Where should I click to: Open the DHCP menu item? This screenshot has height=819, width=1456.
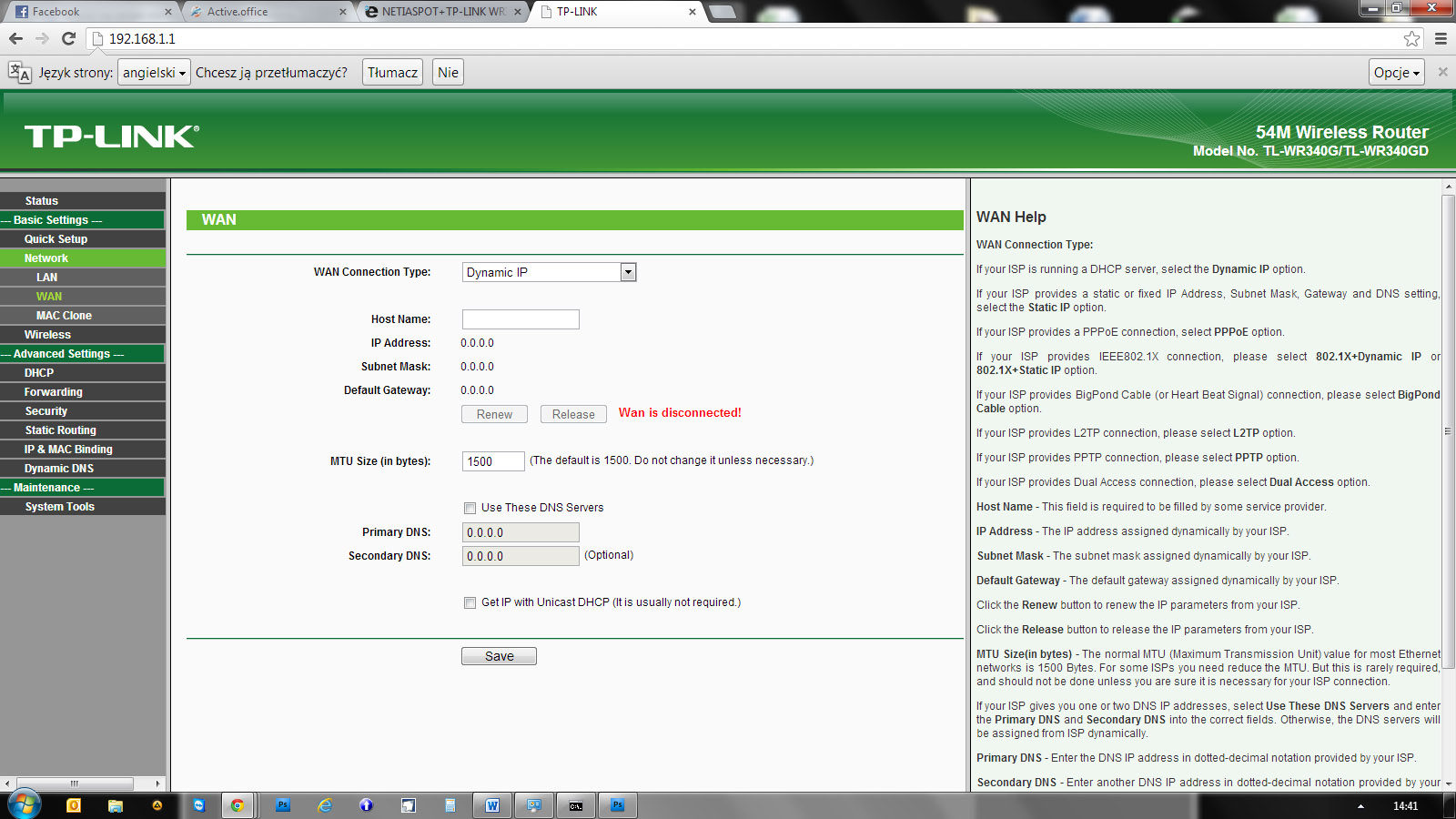pos(39,373)
